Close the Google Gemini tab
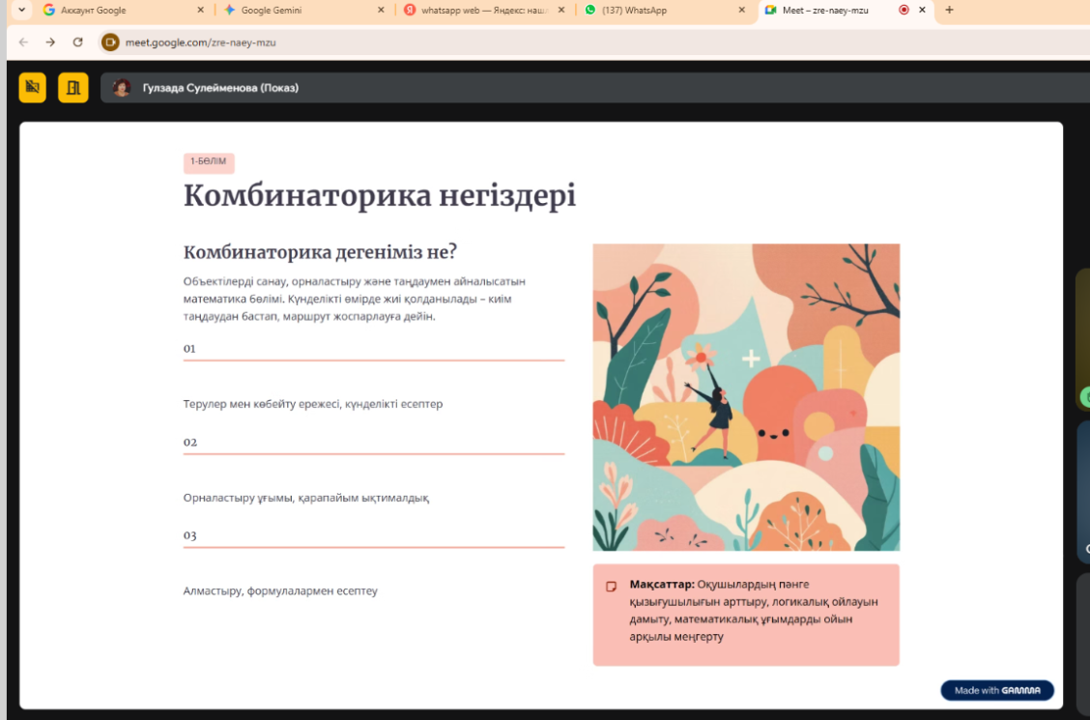The image size is (1090, 720). 380,10
